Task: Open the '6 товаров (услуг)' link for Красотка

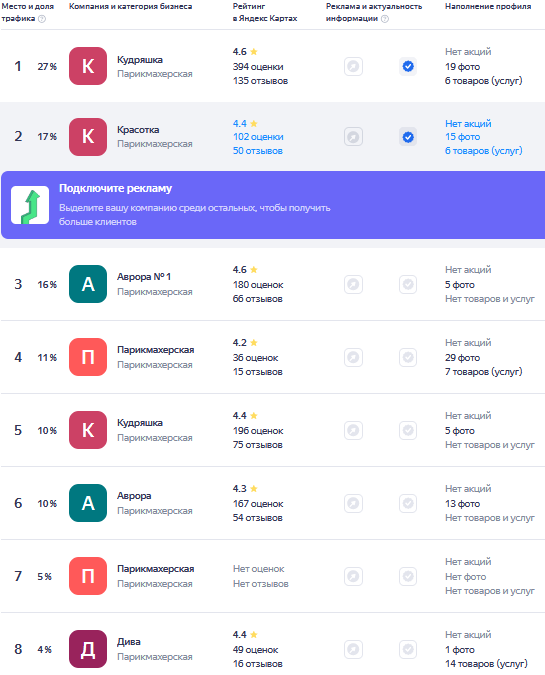Action: point(483,151)
